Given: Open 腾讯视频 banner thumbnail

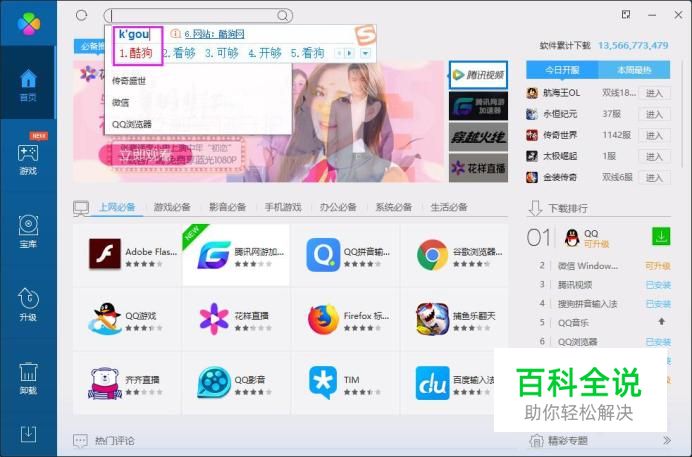Looking at the screenshot, I should pyautogui.click(x=478, y=75).
